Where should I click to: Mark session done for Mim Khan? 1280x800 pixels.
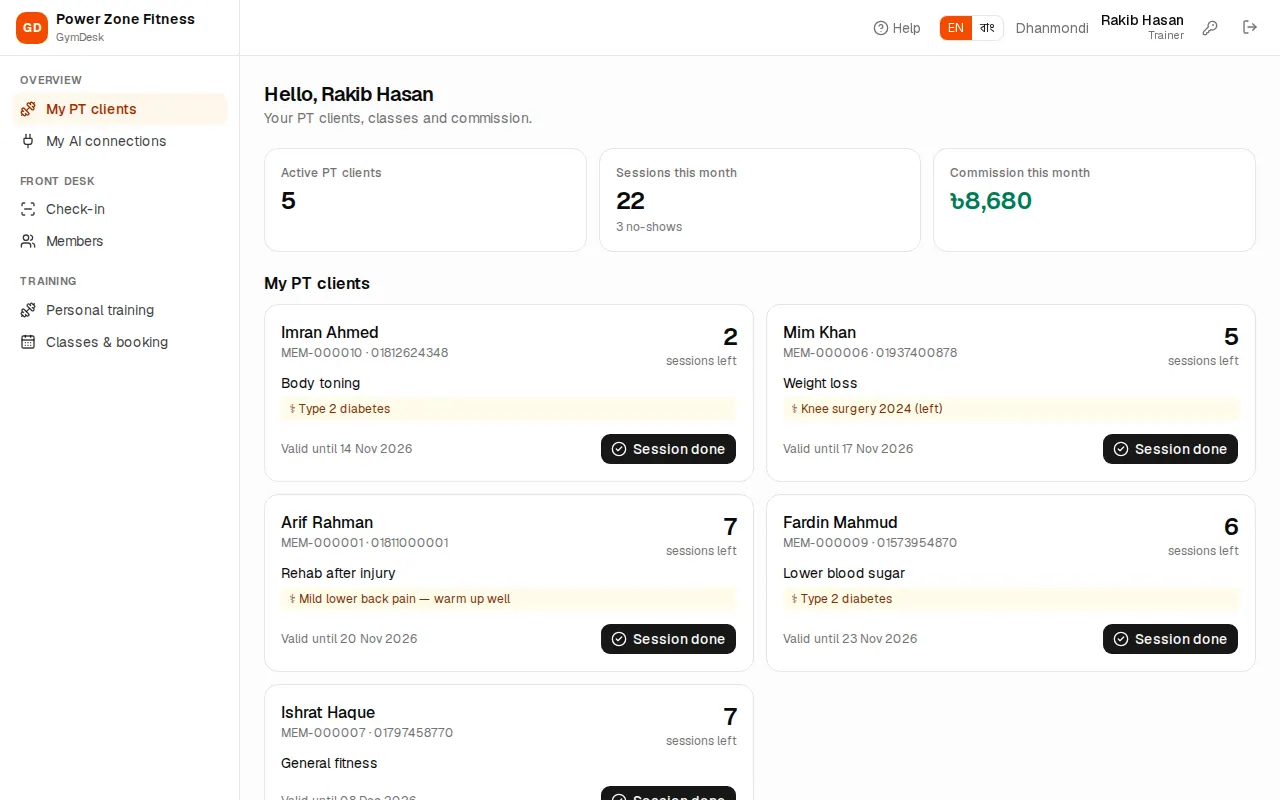1170,449
